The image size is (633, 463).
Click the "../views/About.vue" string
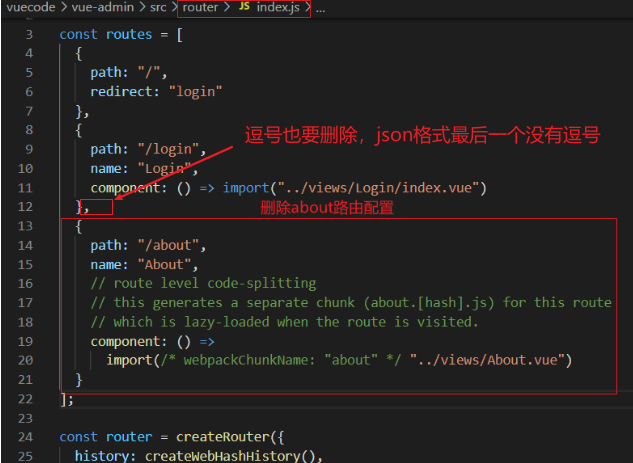pos(487,360)
